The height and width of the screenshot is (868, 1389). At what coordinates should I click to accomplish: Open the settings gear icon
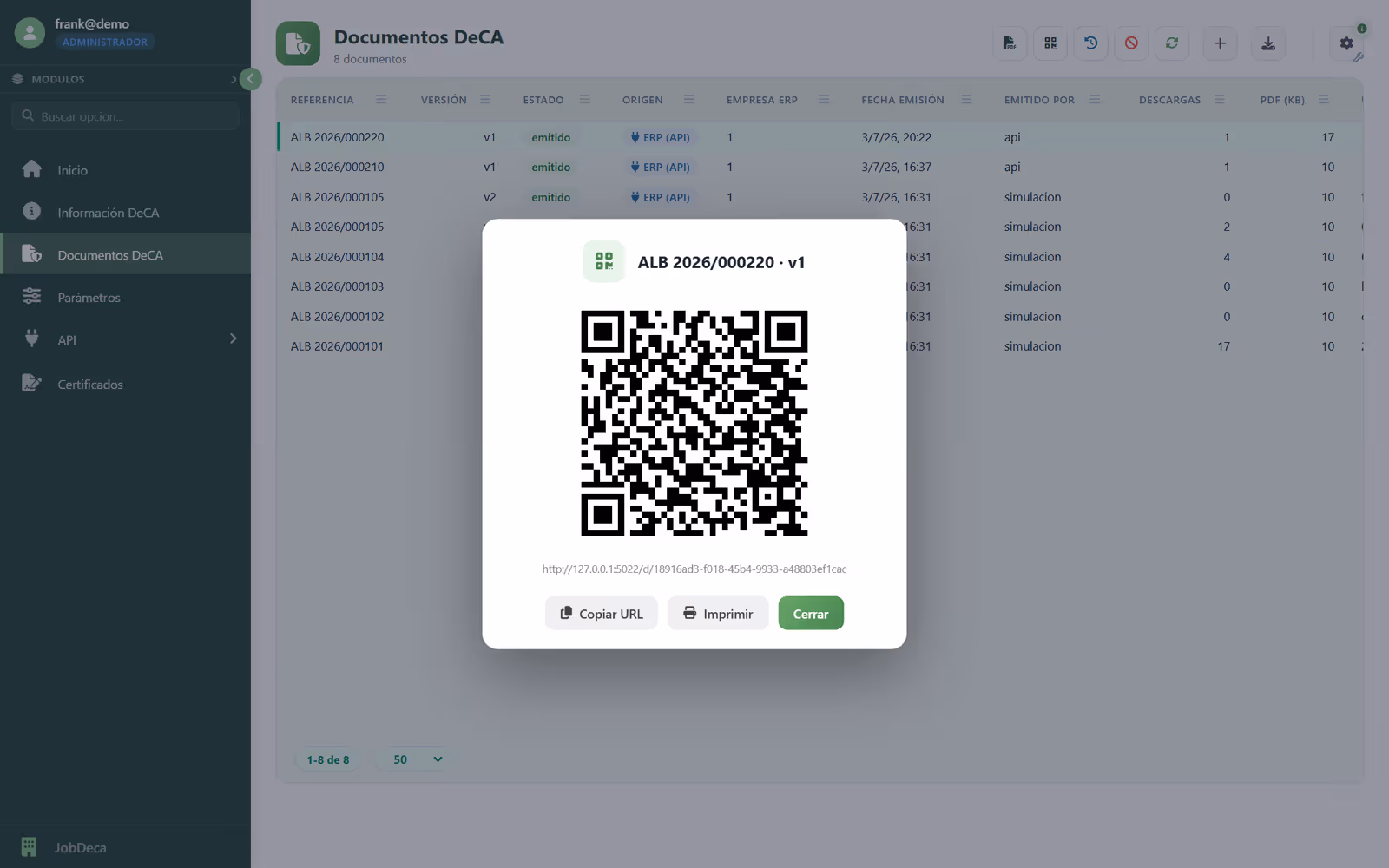pyautogui.click(x=1346, y=43)
